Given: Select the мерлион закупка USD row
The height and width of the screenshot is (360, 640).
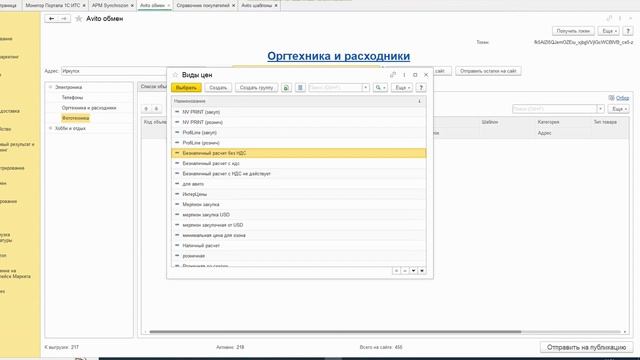Looking at the screenshot, I should coord(299,215).
